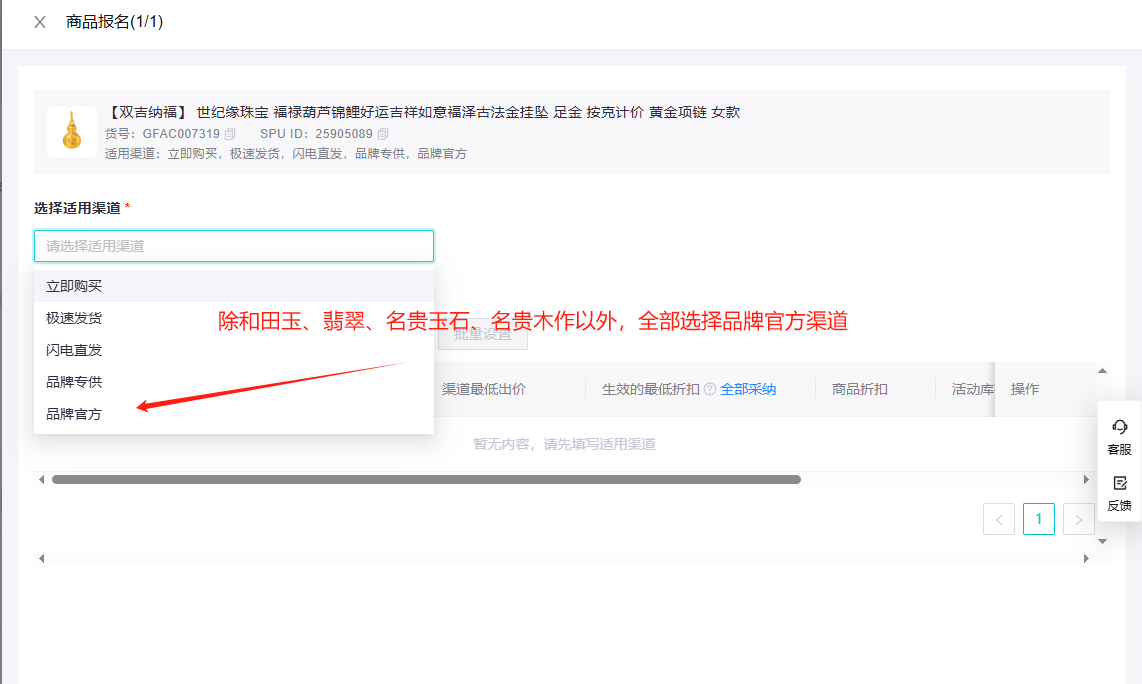This screenshot has height=684, width=1142.
Task: Click the table scrollbar's right arrow
Action: [1087, 480]
